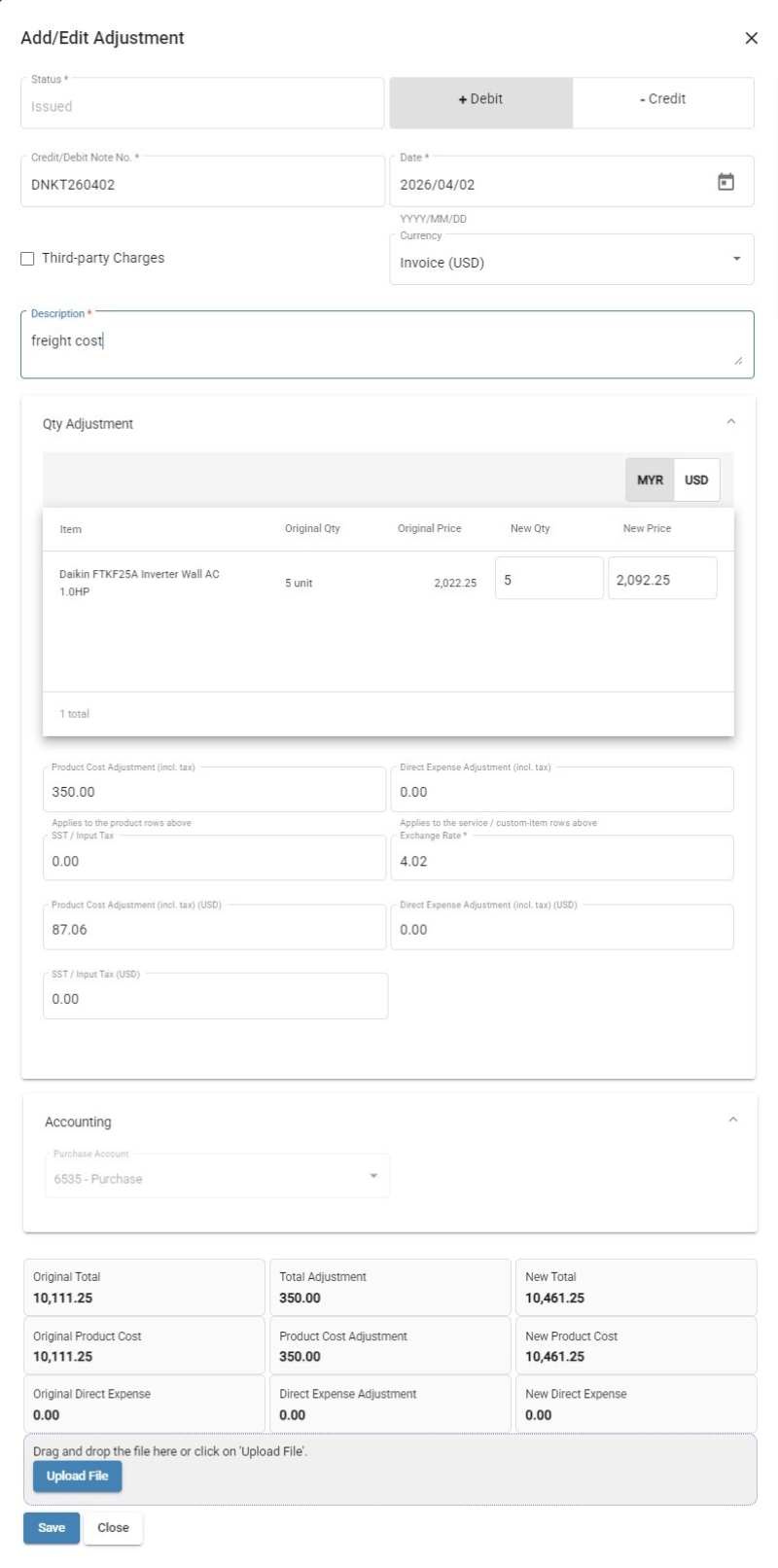Image resolution: width=778 pixels, height=1568 pixels.
Task: Open the date picker calendar icon
Action: pos(725,182)
